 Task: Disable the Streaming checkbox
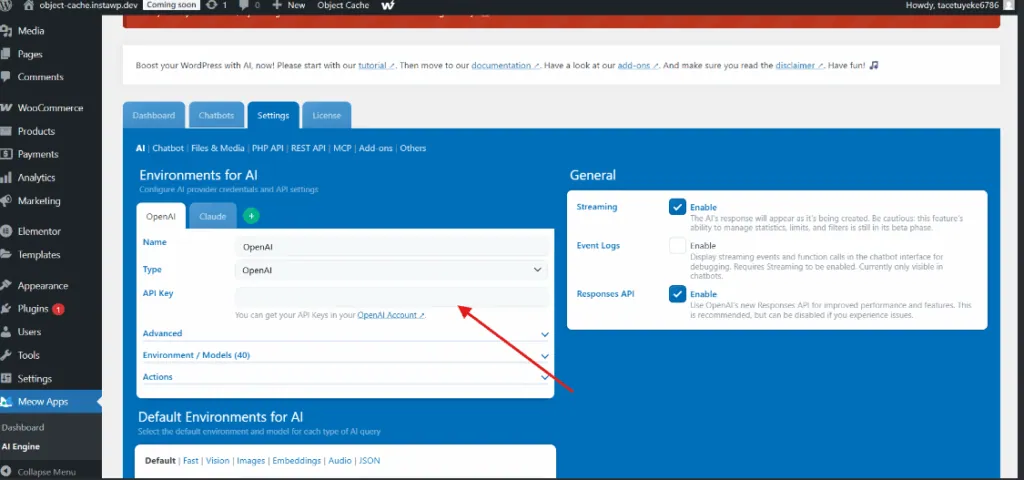pyautogui.click(x=677, y=207)
